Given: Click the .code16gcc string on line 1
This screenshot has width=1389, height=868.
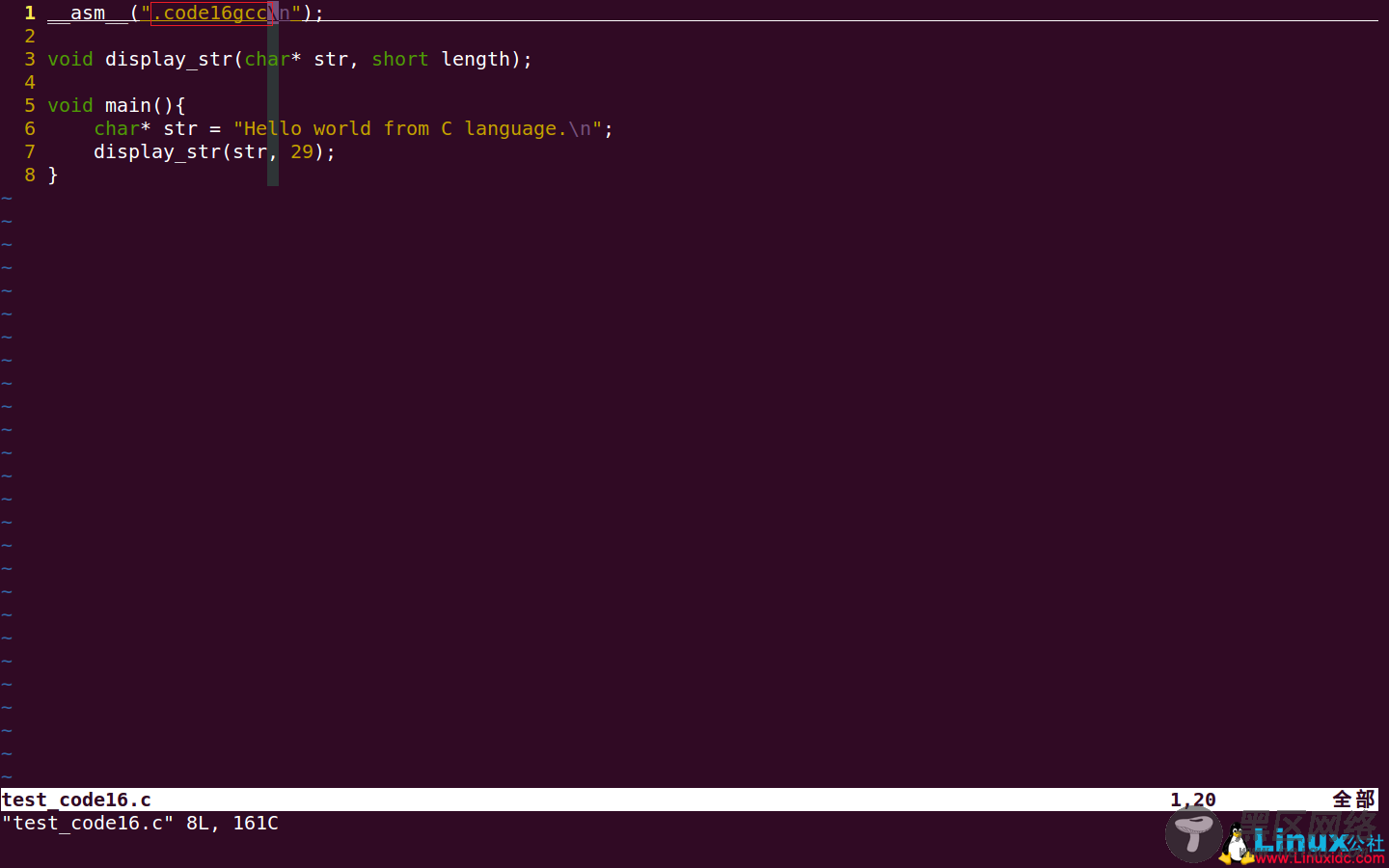Looking at the screenshot, I should 209,14.
